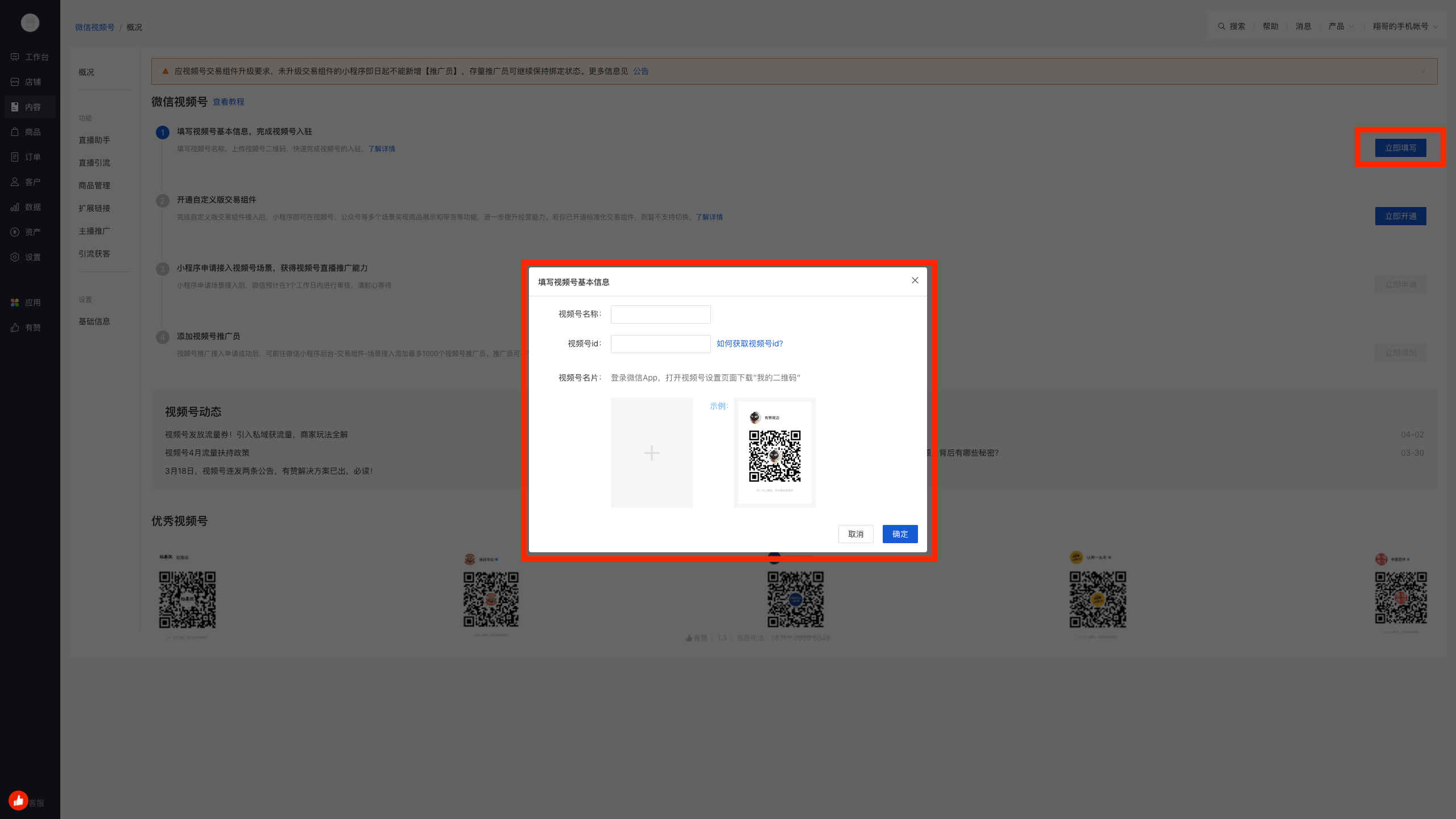Click the 微信视频号 breadcrumb link

[95, 27]
